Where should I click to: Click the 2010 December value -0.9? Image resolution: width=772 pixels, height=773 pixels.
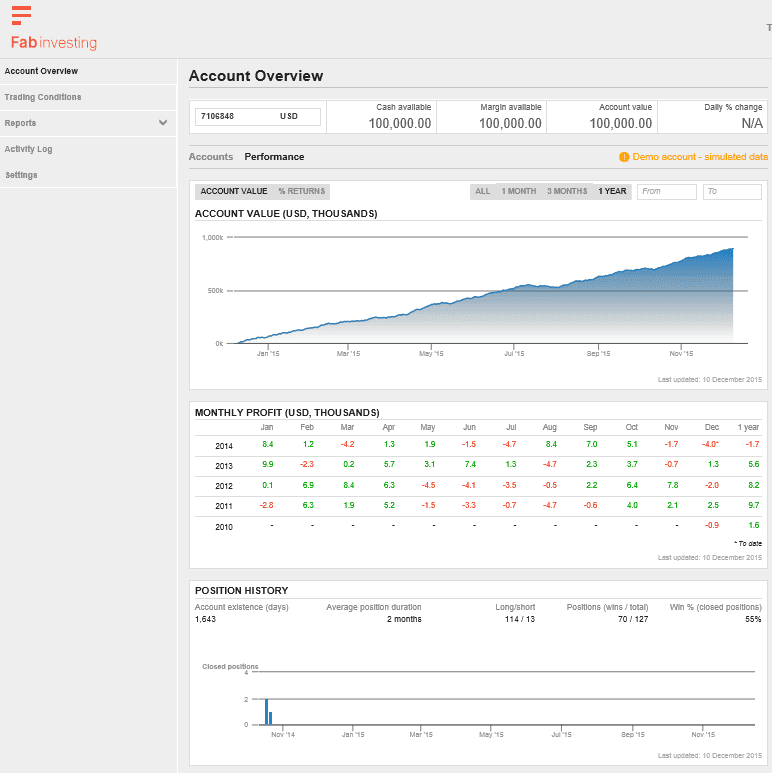[x=711, y=525]
